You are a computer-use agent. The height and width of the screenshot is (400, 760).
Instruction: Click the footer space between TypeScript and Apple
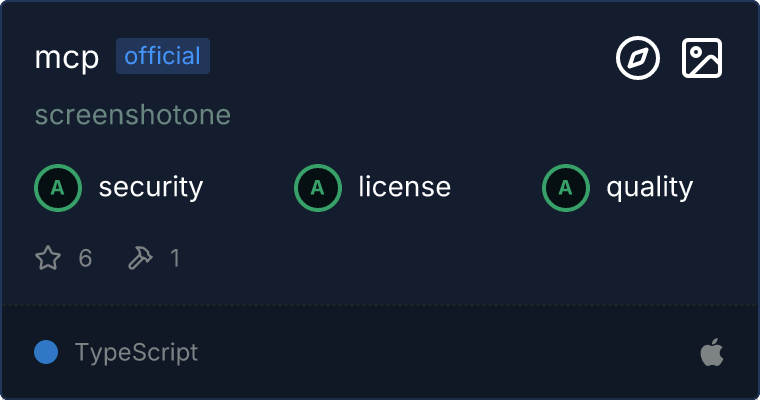click(450, 352)
